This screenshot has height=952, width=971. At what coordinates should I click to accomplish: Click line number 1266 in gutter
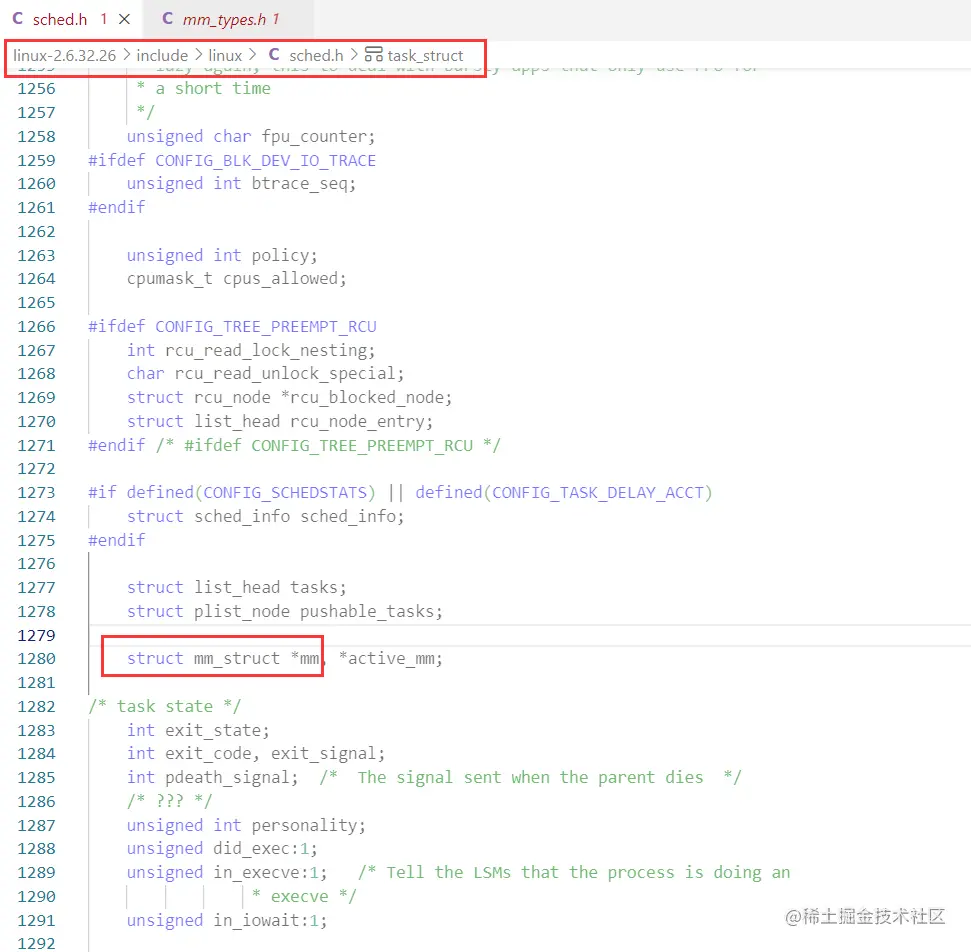point(36,326)
